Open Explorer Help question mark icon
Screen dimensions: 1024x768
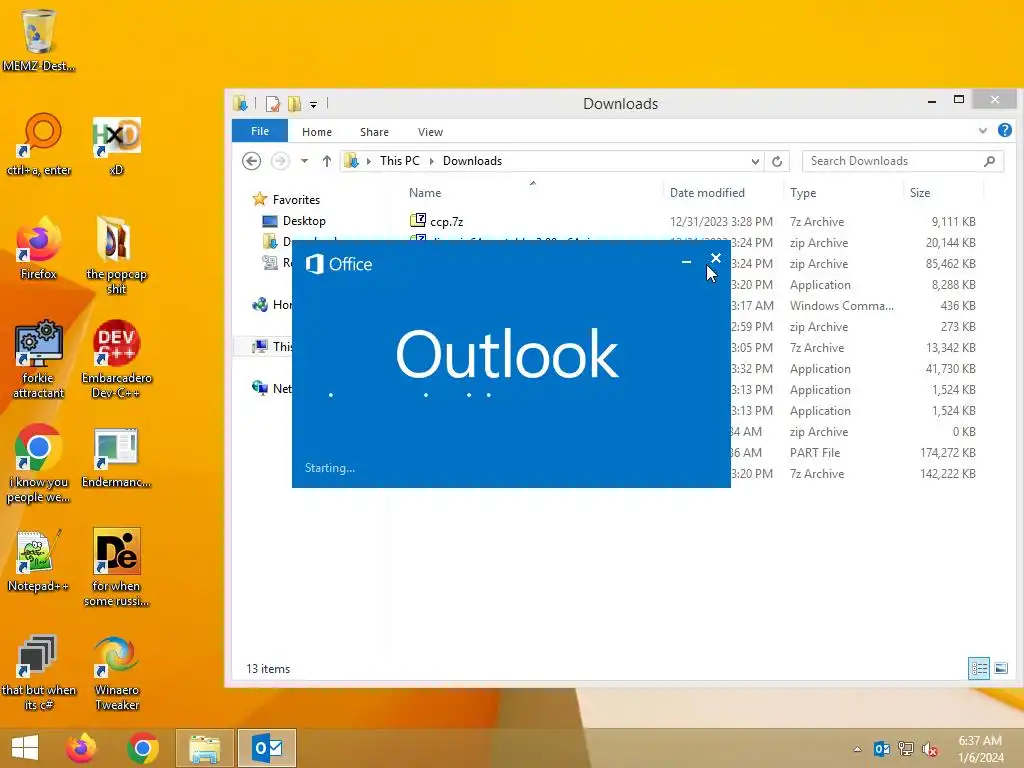click(x=1005, y=130)
